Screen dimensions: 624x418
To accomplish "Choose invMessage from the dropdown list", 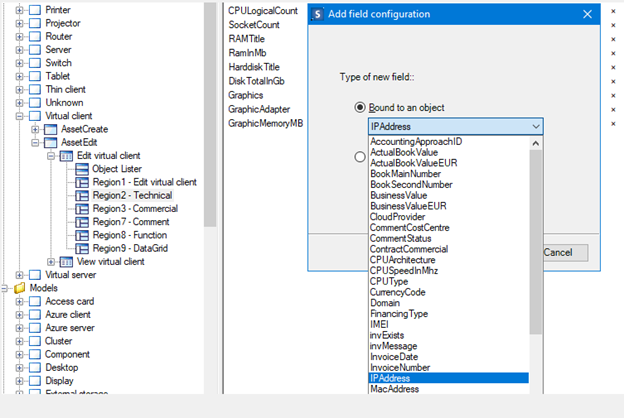I will click(449, 346).
